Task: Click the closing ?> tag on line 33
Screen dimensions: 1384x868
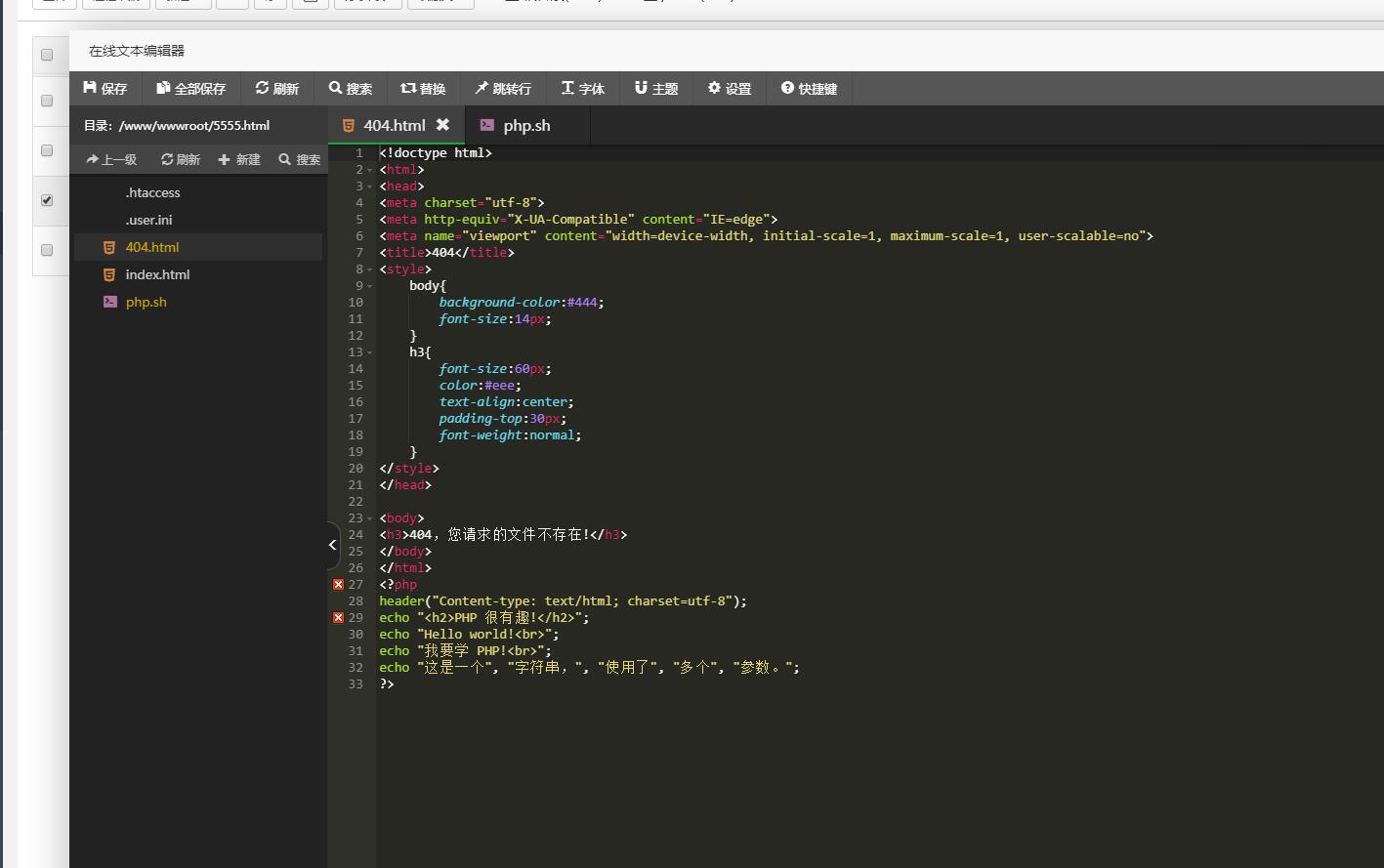Action: tap(387, 684)
